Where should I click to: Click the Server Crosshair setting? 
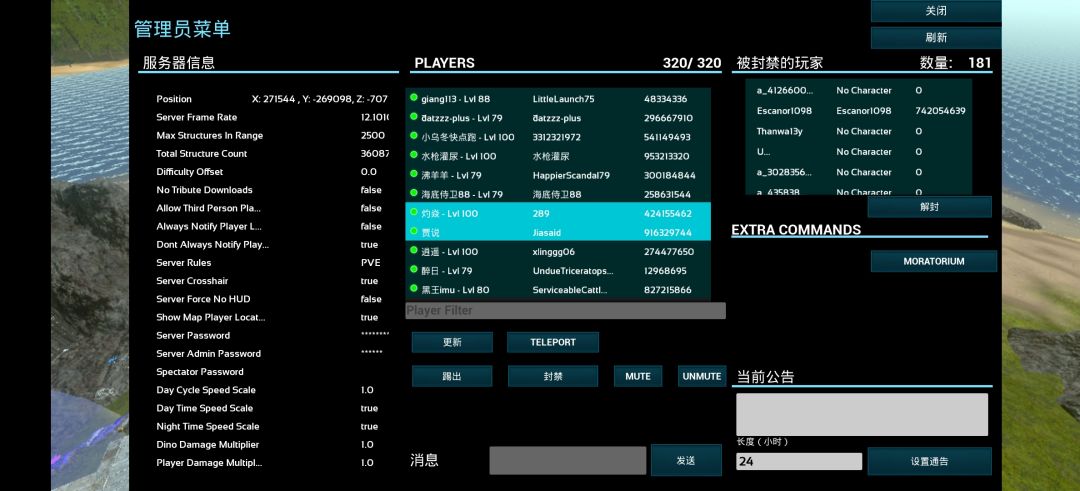pos(273,281)
